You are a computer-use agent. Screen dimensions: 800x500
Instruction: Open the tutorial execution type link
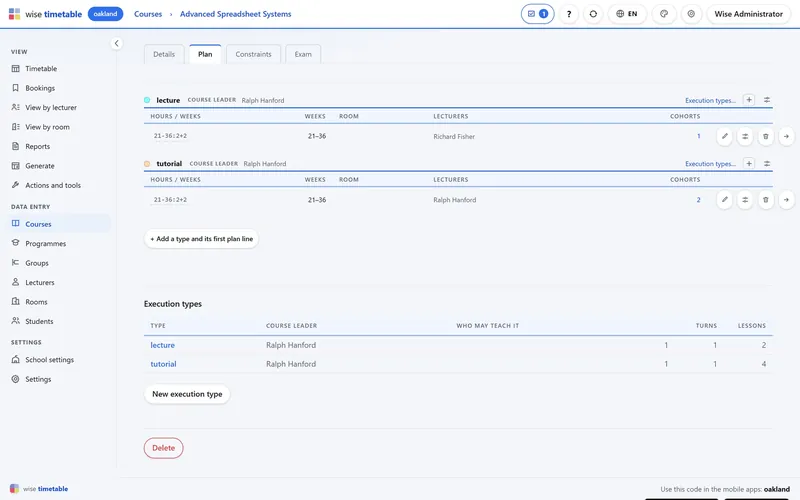point(163,364)
